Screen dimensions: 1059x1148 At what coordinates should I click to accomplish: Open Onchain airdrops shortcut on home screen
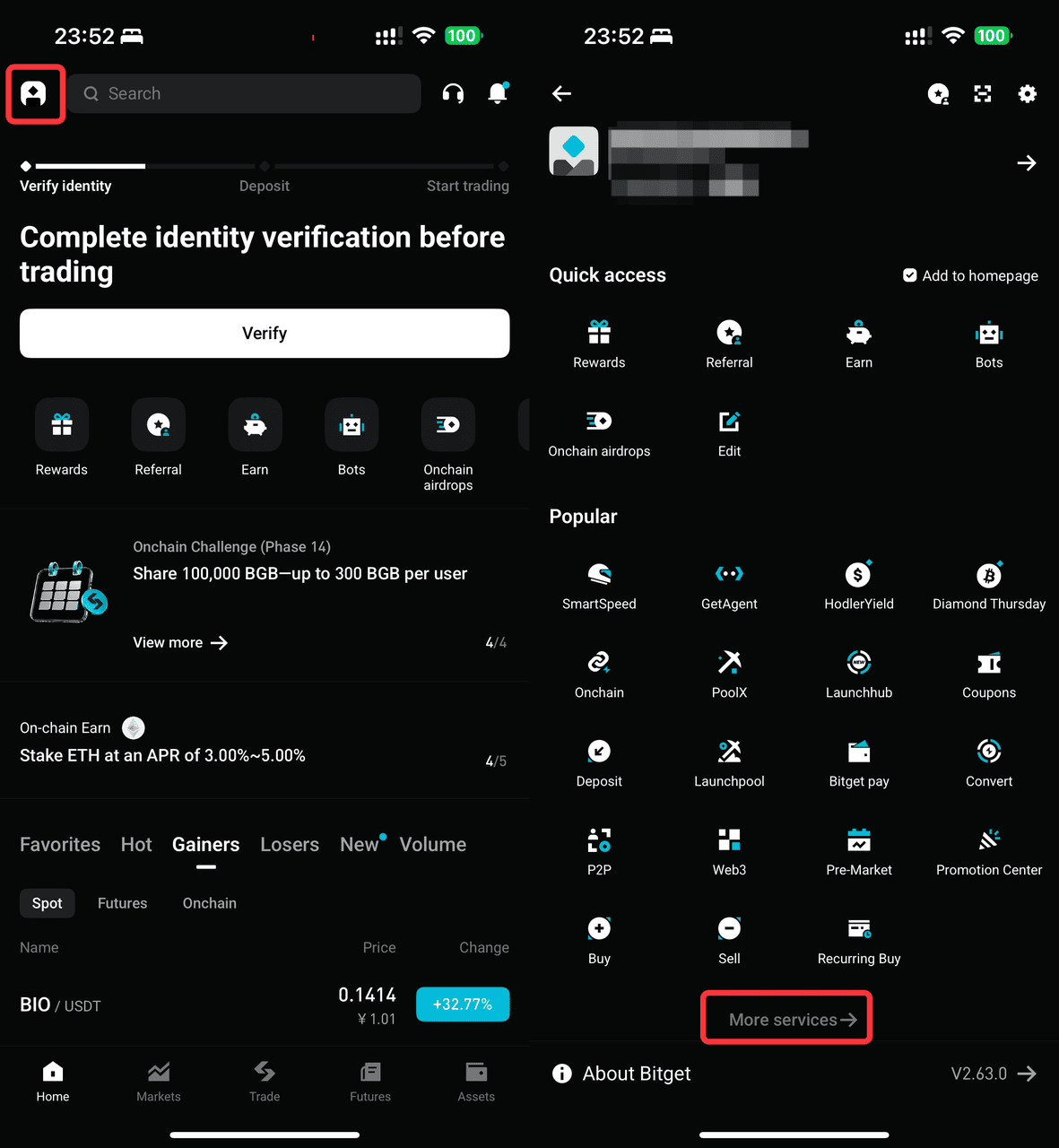448,445
